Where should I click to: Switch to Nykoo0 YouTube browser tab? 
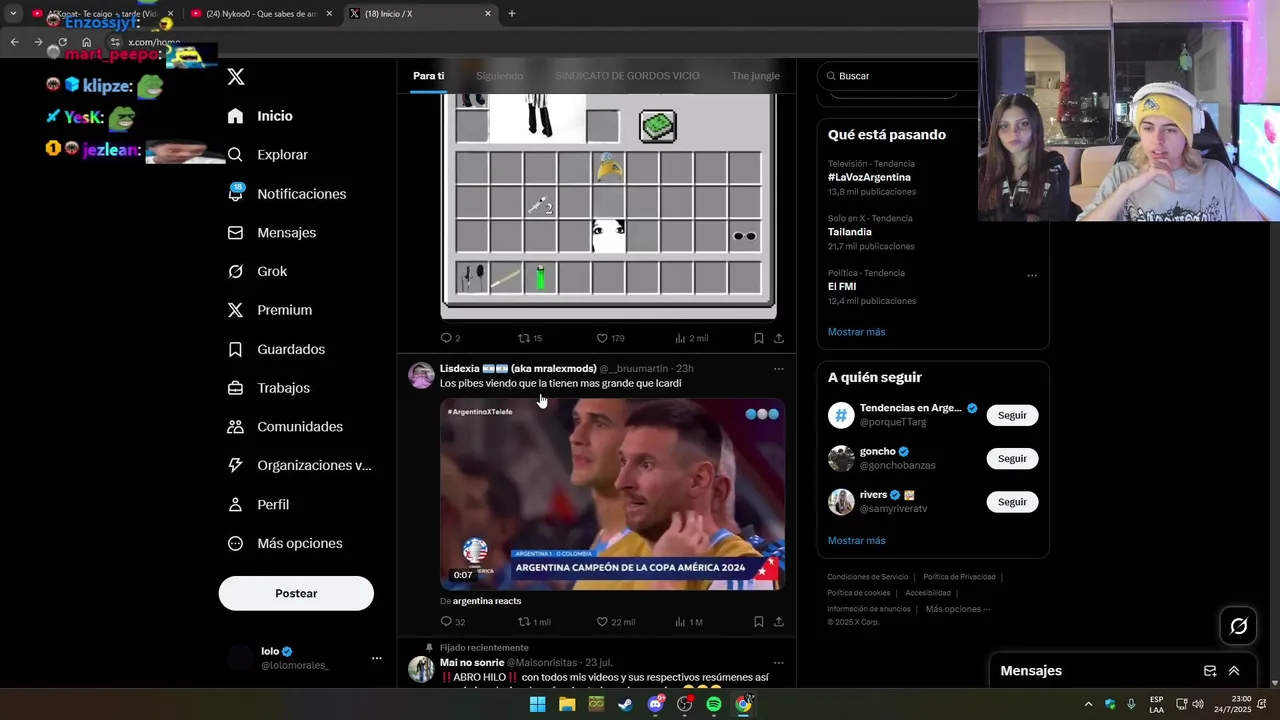(x=260, y=14)
